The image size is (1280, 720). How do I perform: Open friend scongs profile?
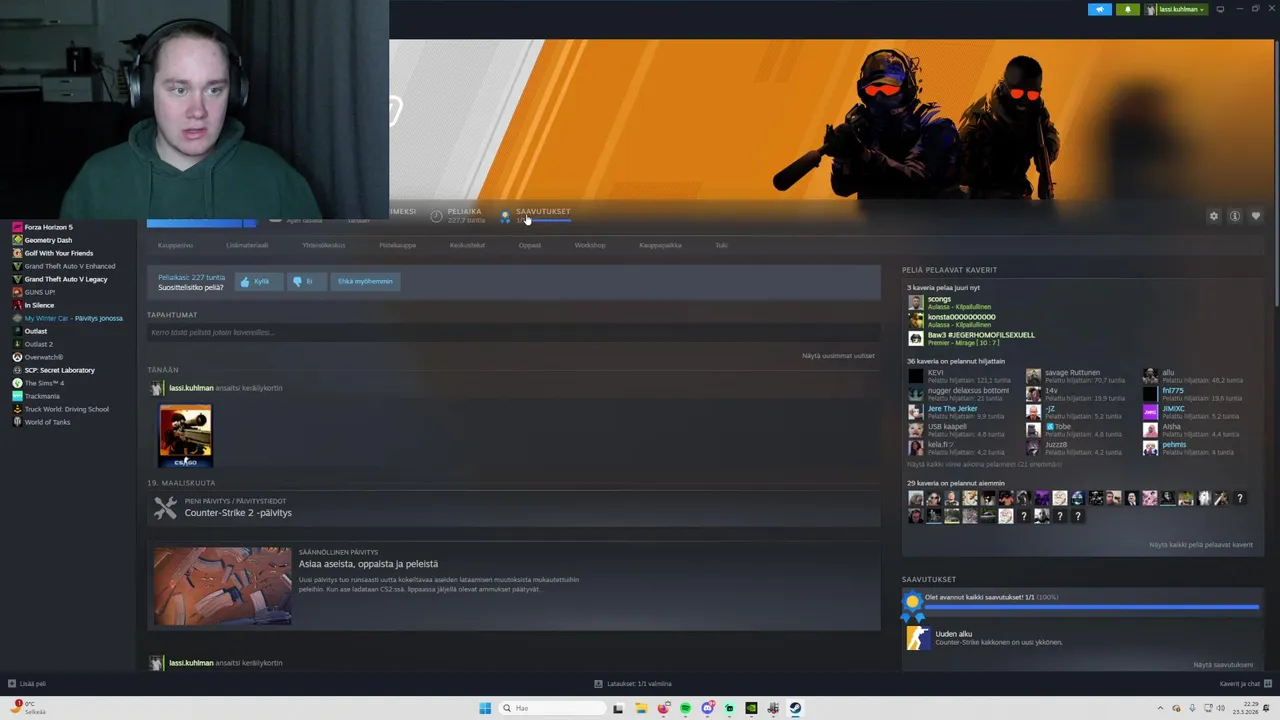click(939, 299)
